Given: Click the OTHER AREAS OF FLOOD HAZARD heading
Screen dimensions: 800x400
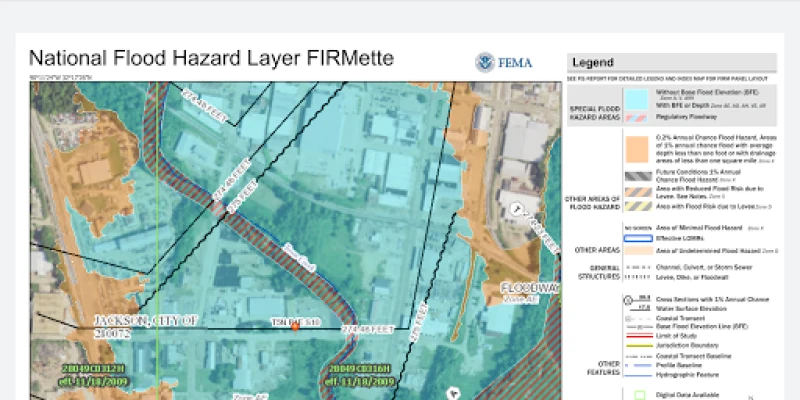Looking at the screenshot, I should point(592,203).
